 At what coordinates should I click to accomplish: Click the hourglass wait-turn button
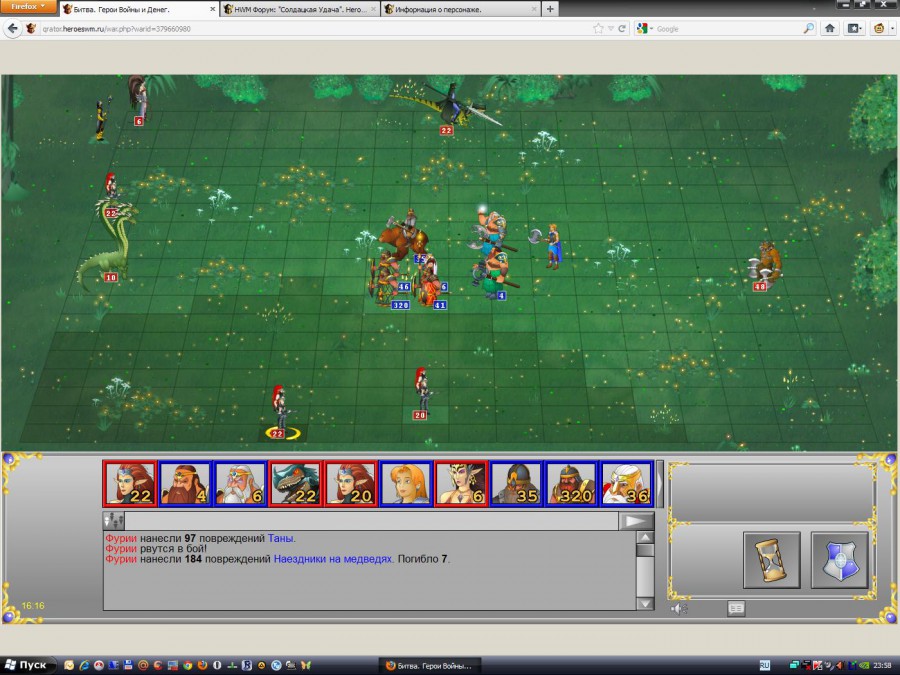coord(771,560)
